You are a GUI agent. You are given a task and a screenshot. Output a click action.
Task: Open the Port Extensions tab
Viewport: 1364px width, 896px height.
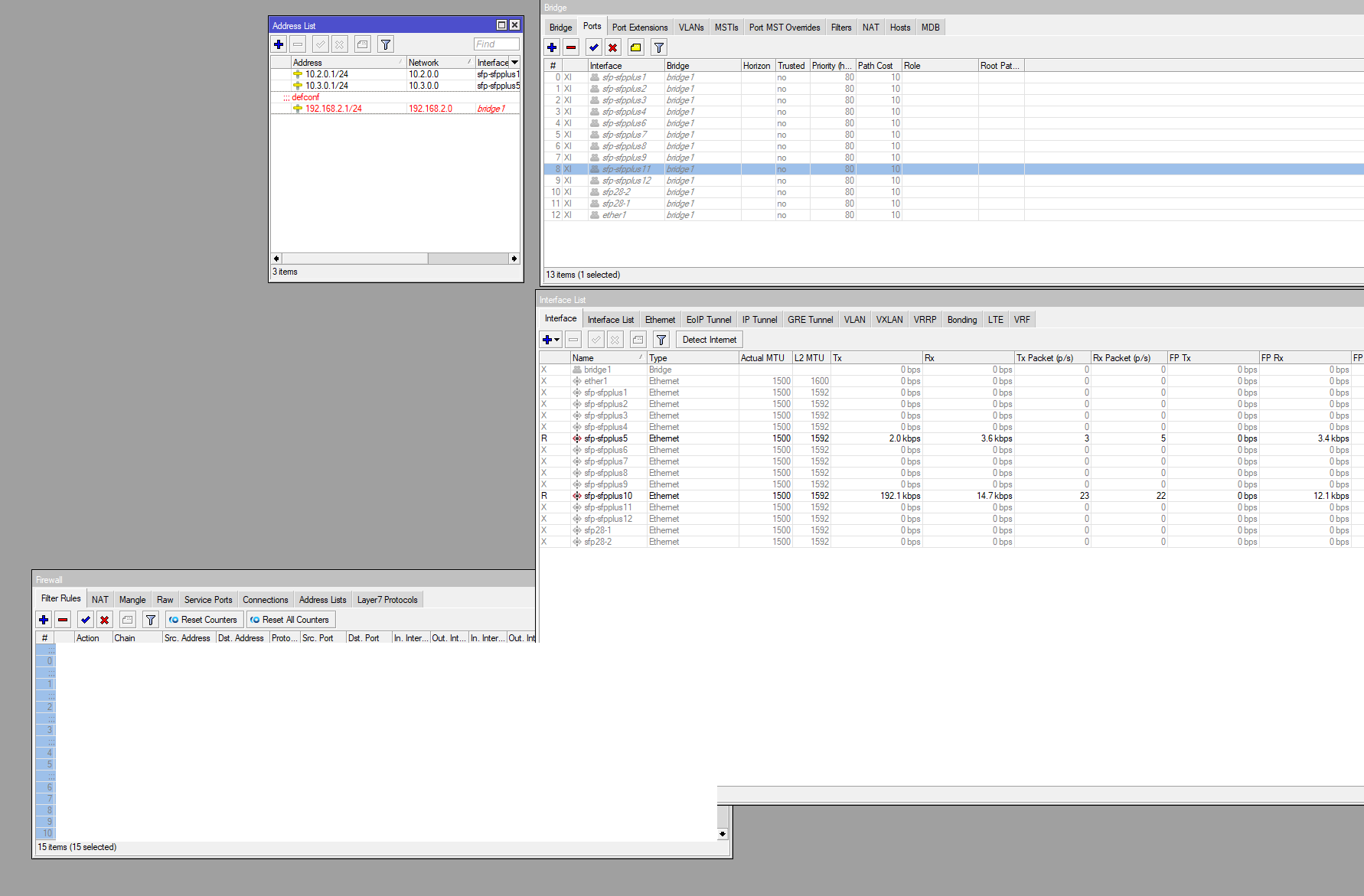point(640,28)
